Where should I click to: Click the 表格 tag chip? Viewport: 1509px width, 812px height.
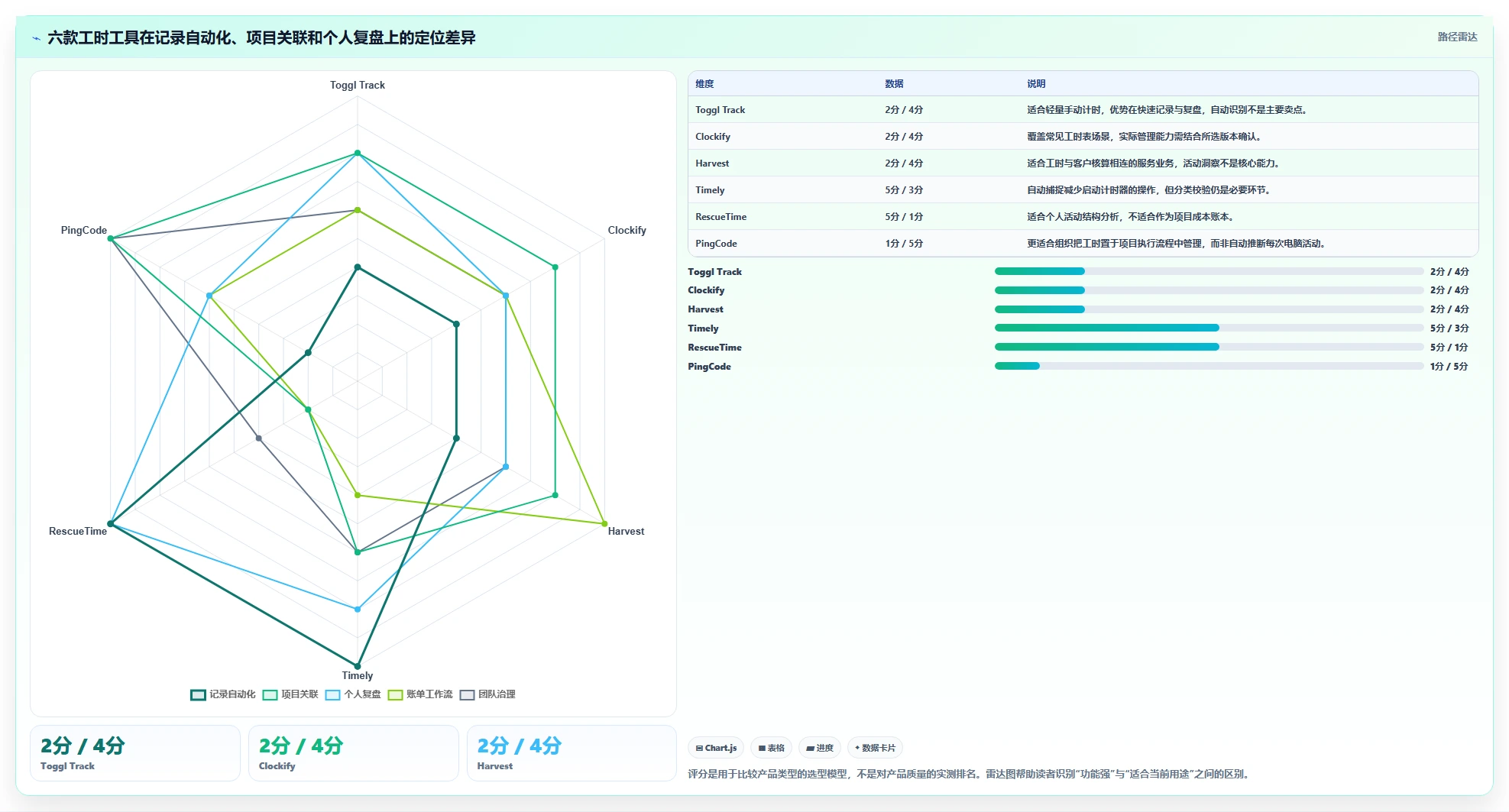(772, 748)
